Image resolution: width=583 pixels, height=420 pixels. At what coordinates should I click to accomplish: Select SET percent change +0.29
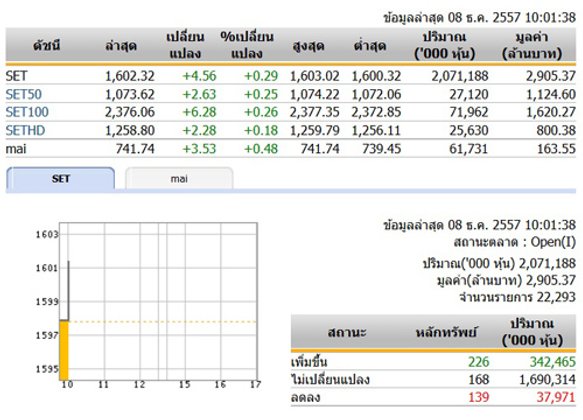click(x=261, y=76)
